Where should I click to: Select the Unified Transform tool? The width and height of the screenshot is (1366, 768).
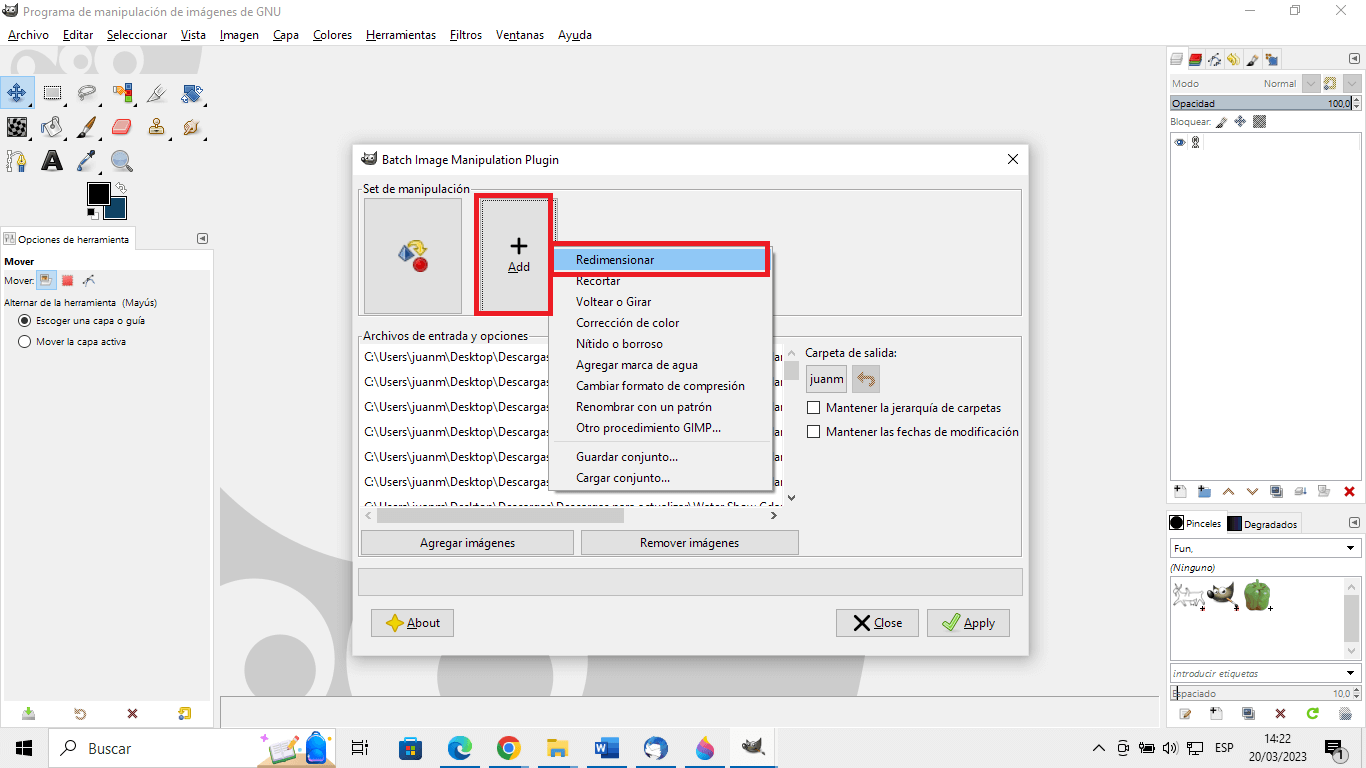[x=192, y=94]
